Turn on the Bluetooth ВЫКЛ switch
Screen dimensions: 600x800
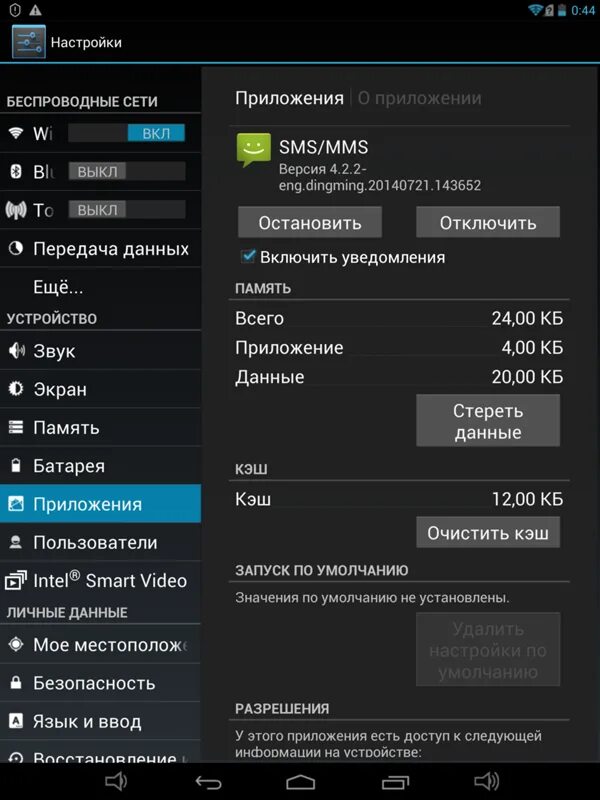pos(127,171)
